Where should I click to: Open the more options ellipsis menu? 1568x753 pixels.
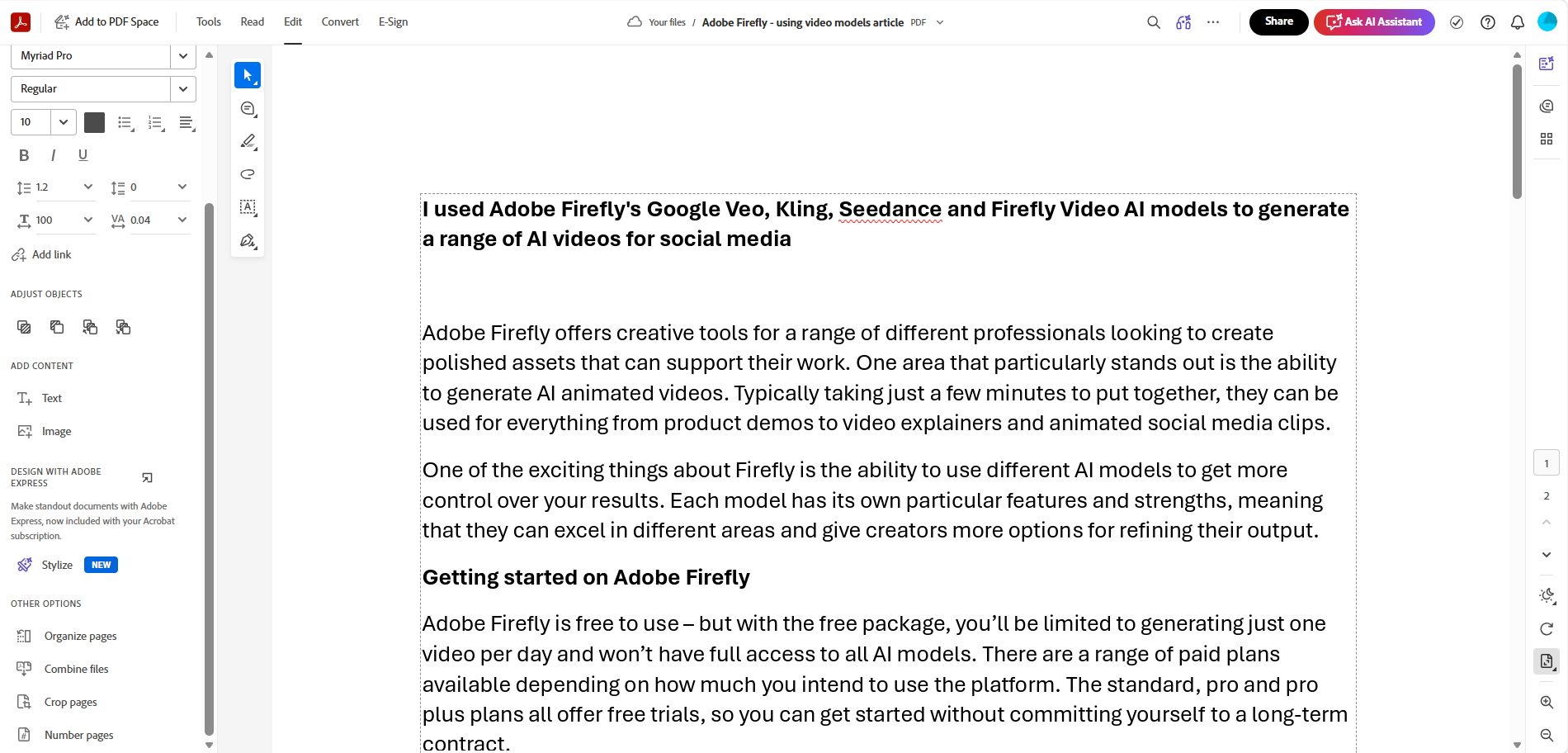point(1213,22)
